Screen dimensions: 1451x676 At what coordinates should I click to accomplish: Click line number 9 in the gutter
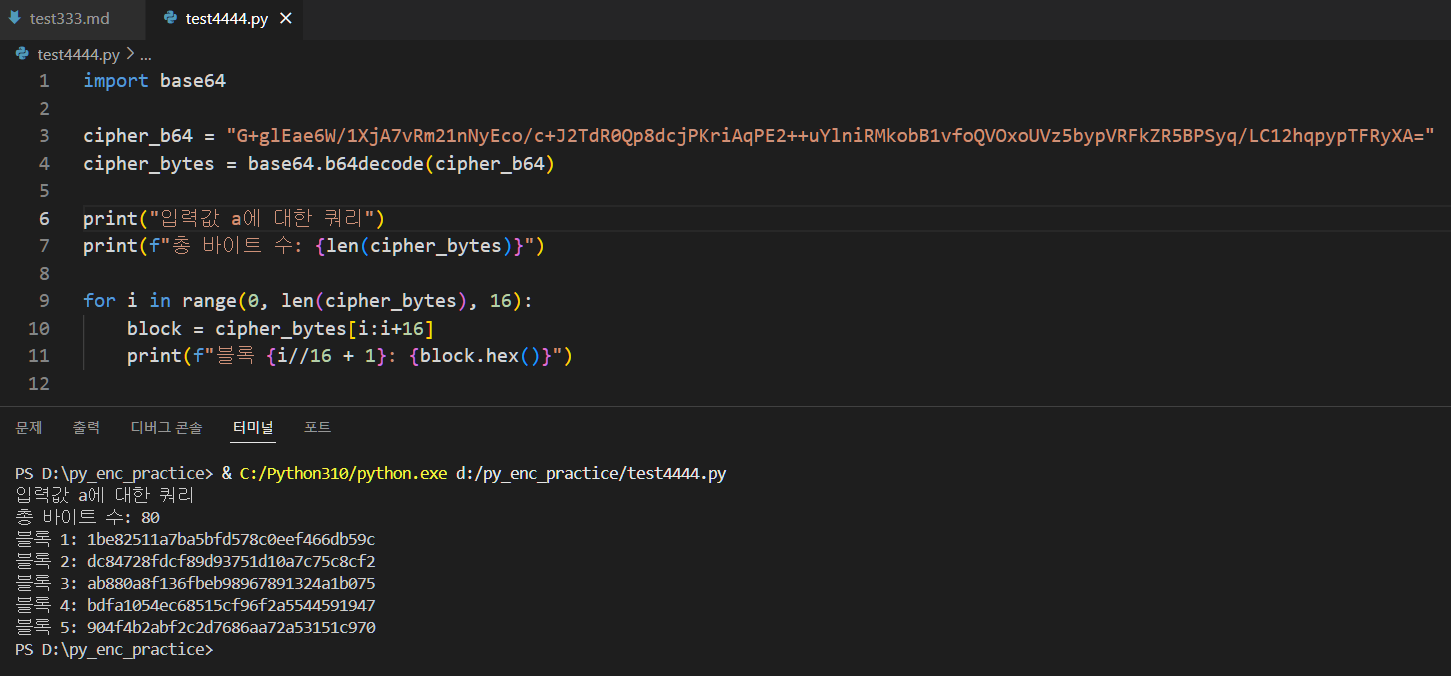pyautogui.click(x=43, y=301)
